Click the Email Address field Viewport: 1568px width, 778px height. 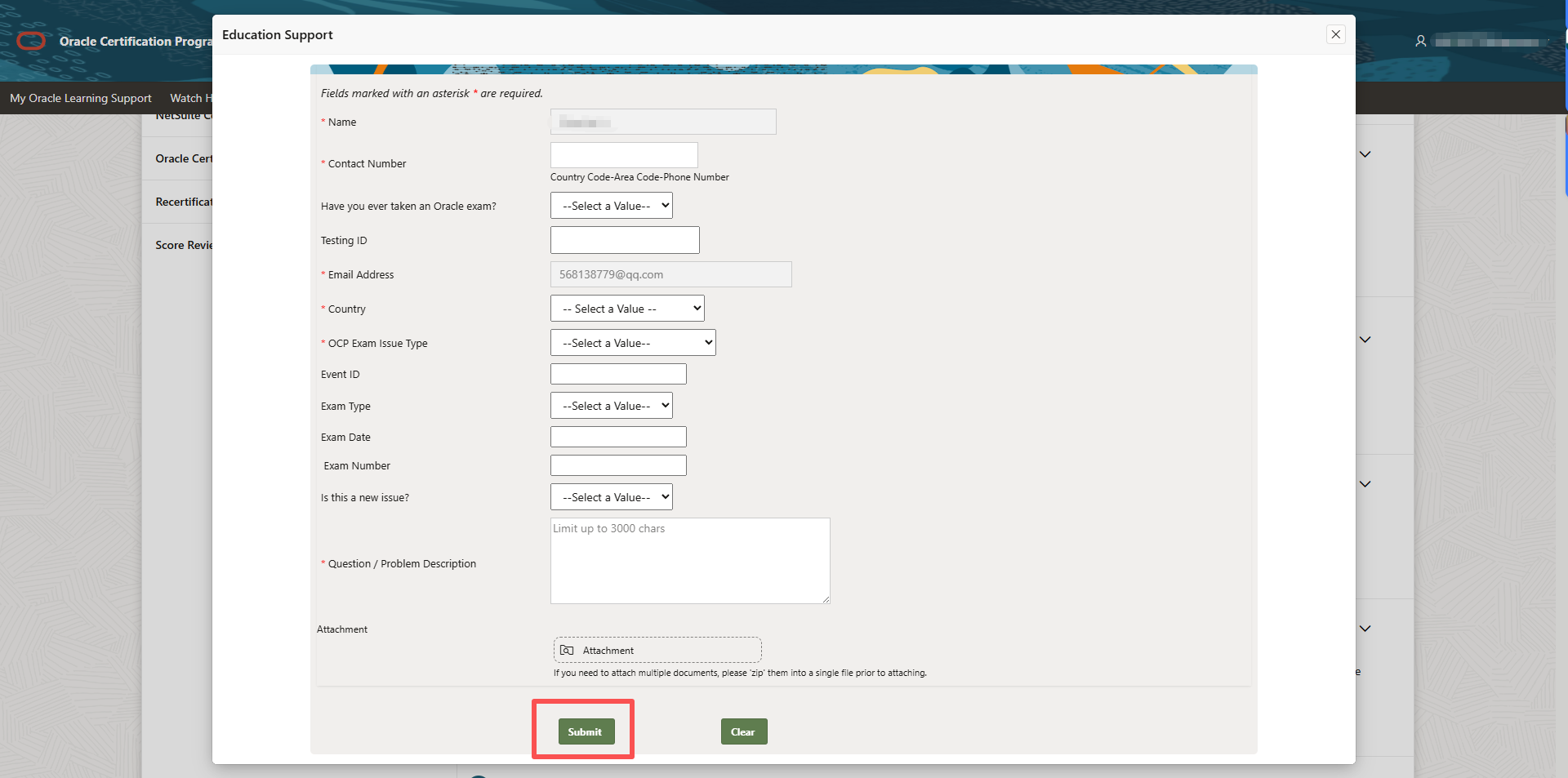point(671,274)
